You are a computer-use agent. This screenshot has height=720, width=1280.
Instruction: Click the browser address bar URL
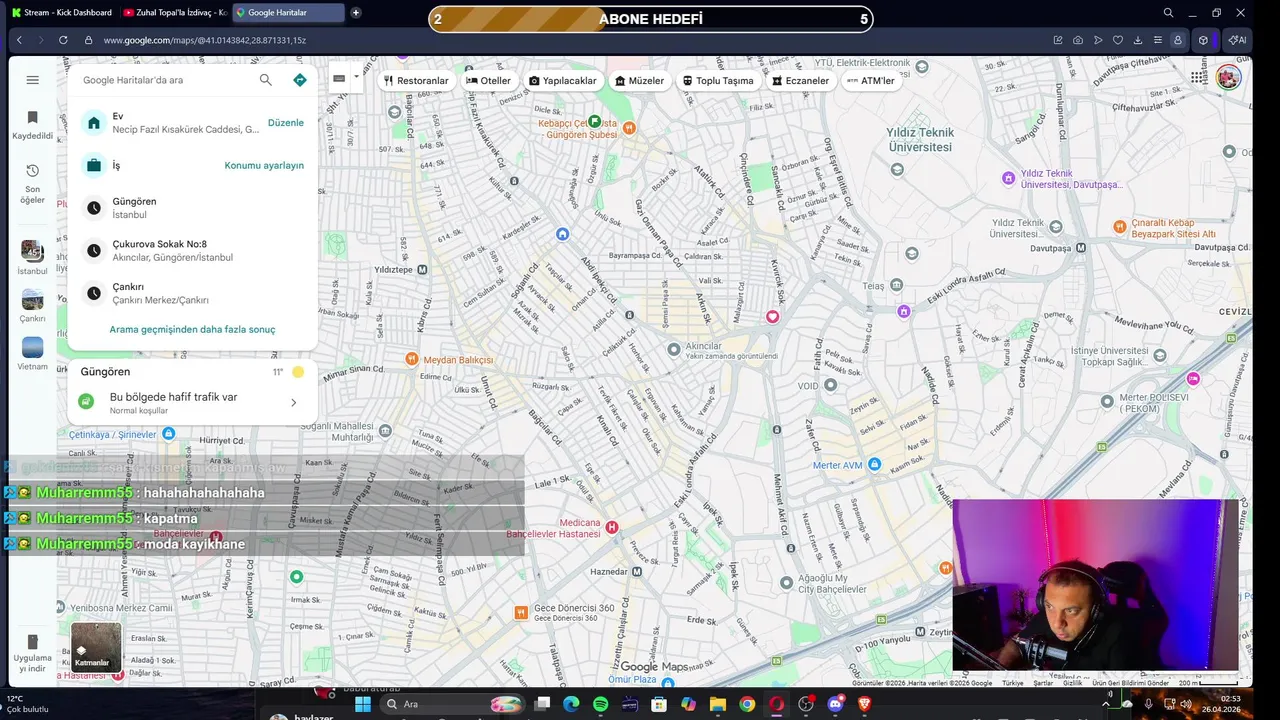pyautogui.click(x=204, y=40)
